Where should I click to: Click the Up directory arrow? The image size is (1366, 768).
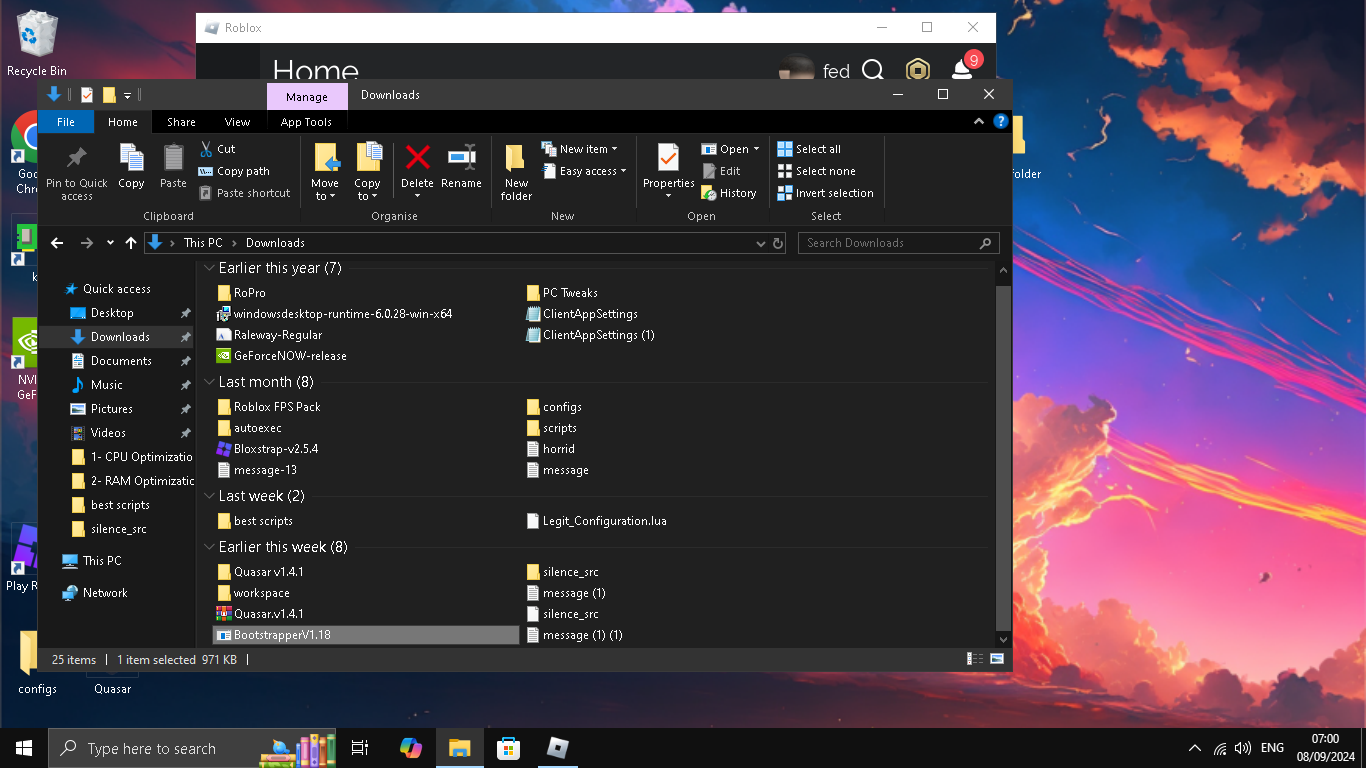pos(131,243)
